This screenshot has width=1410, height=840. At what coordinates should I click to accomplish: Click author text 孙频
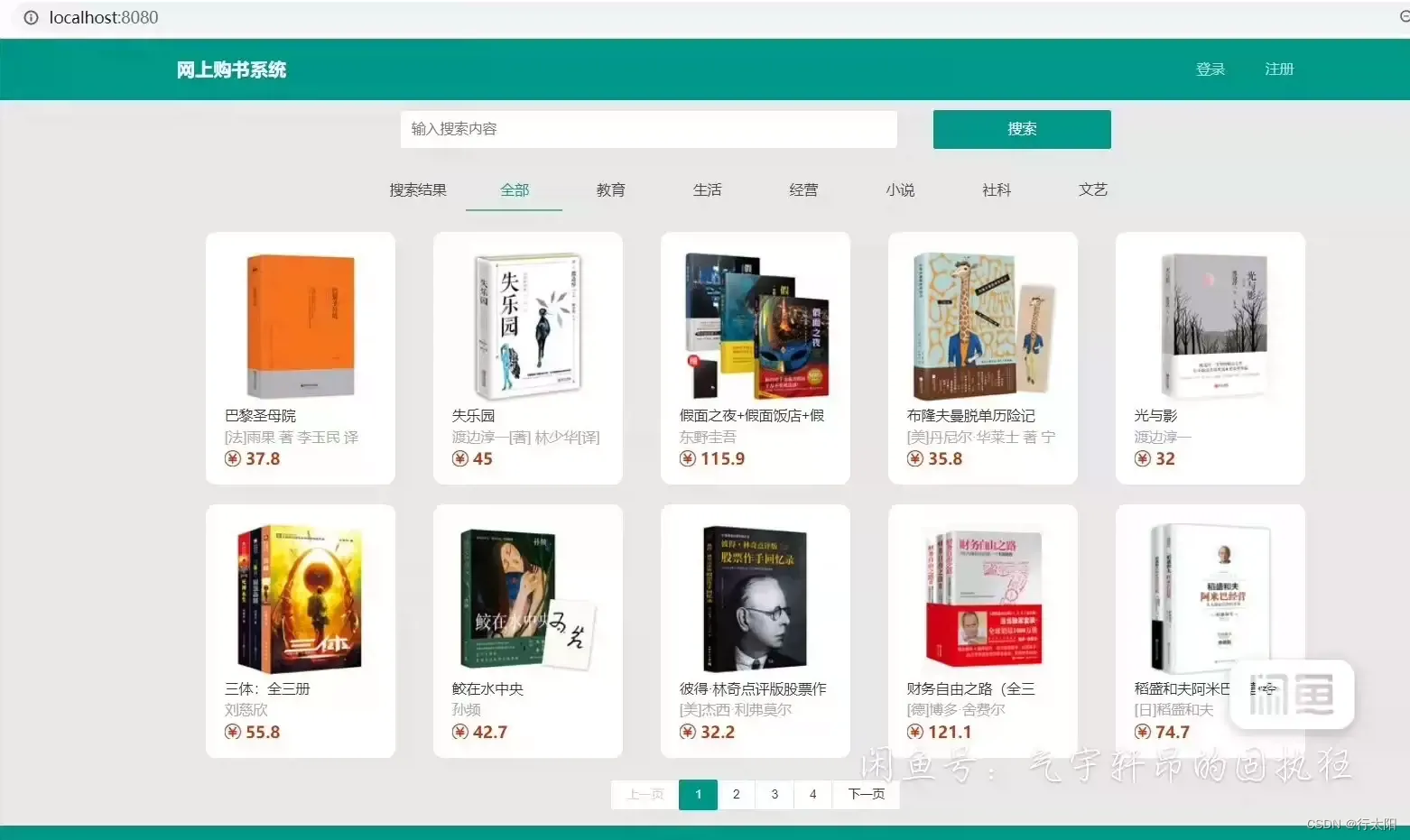tap(467, 710)
